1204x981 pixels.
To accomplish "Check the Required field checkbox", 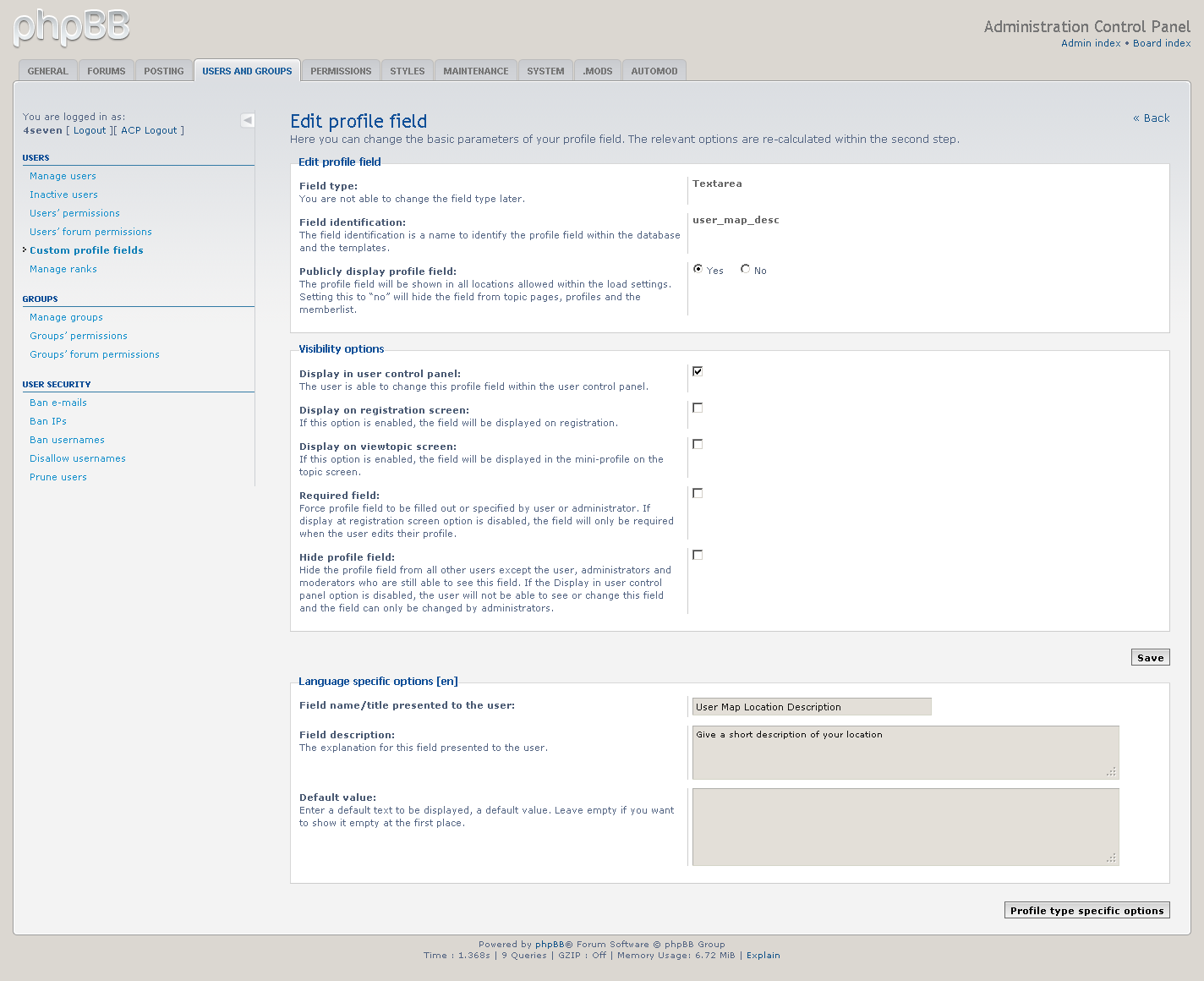I will click(698, 493).
